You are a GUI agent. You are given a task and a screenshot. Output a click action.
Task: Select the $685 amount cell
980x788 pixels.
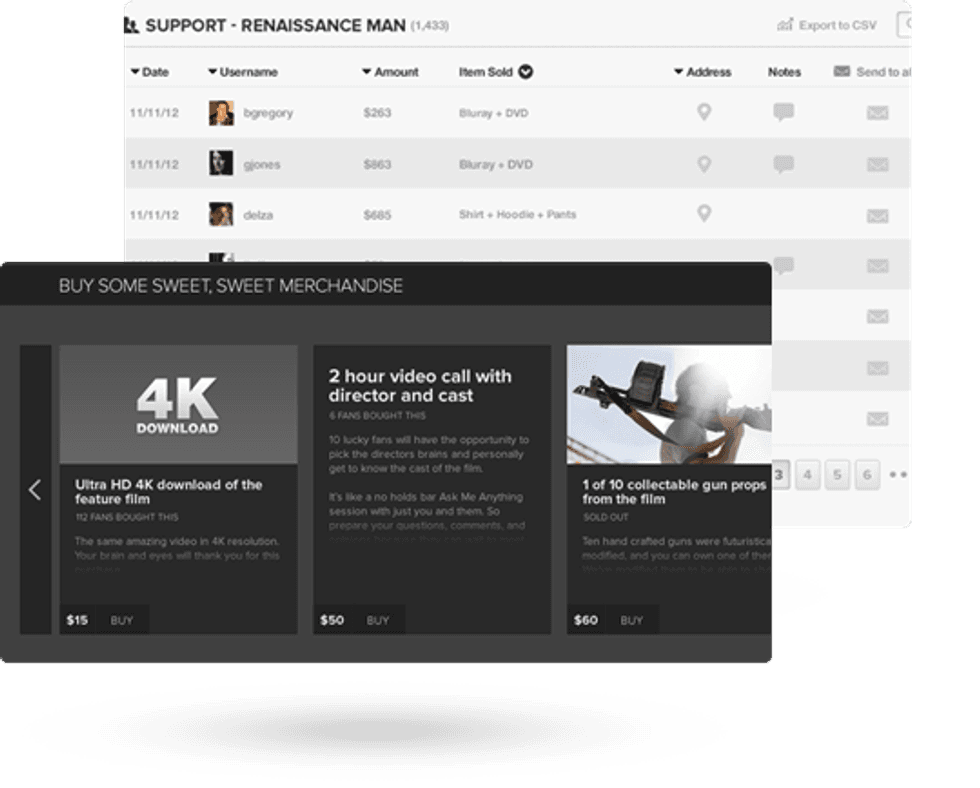click(378, 215)
